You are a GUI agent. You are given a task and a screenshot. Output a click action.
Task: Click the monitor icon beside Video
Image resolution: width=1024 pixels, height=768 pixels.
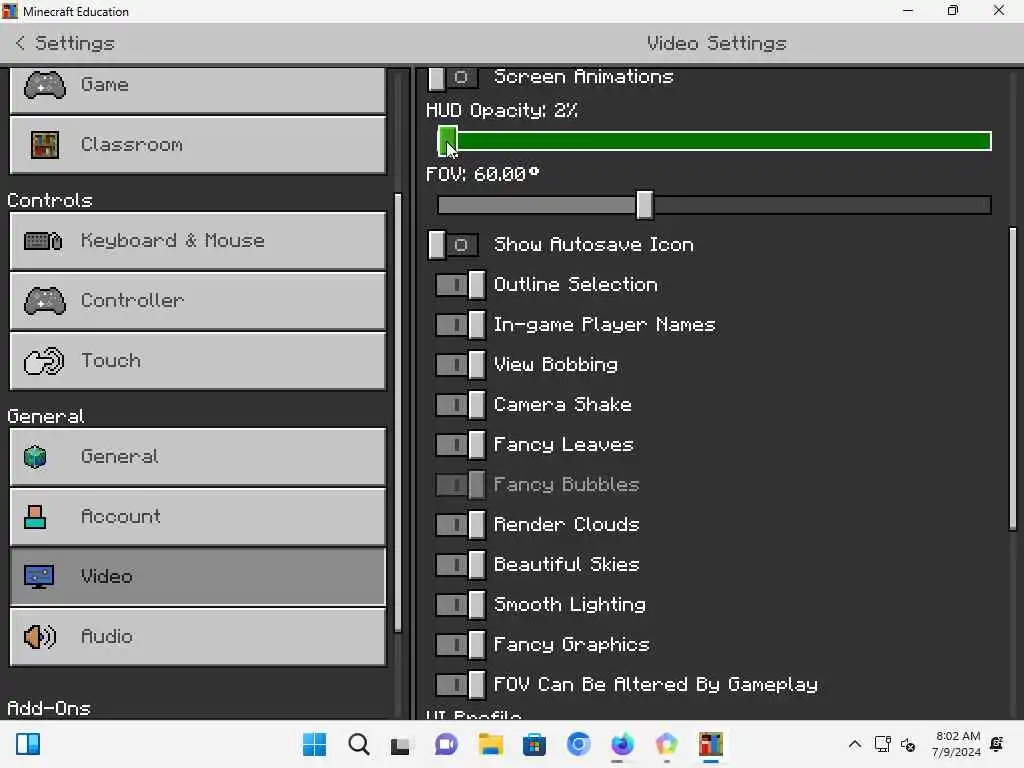(39, 577)
